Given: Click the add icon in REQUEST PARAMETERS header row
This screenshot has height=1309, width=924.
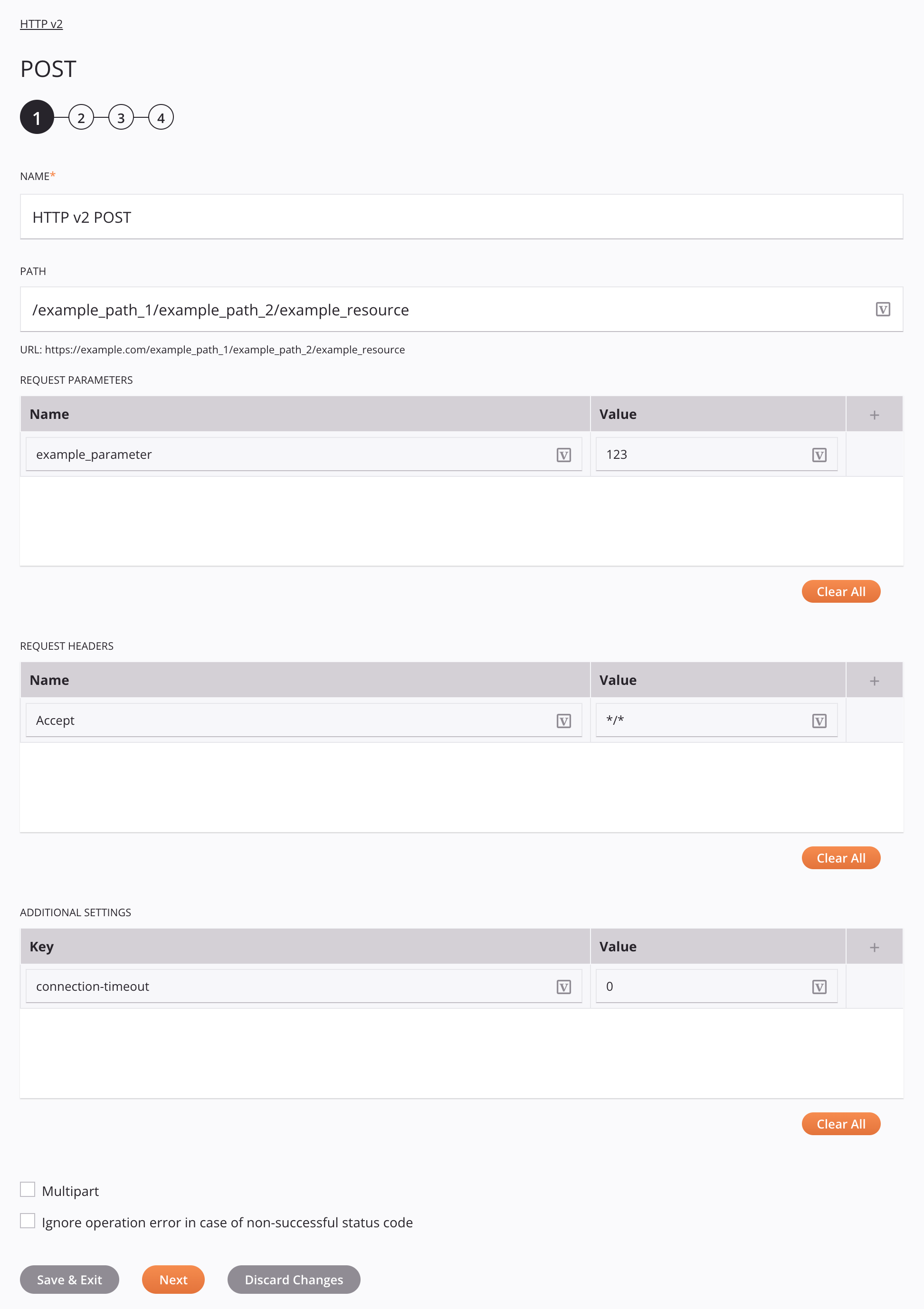Looking at the screenshot, I should click(x=874, y=413).
